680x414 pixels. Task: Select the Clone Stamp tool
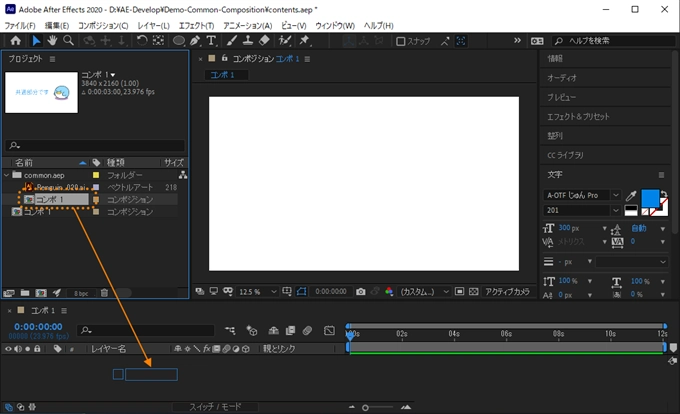(248, 41)
